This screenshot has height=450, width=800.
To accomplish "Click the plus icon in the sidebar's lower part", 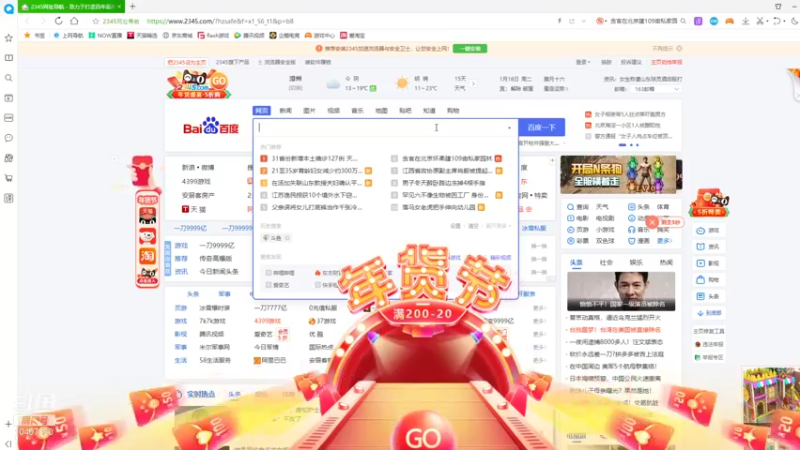I will (x=8, y=424).
